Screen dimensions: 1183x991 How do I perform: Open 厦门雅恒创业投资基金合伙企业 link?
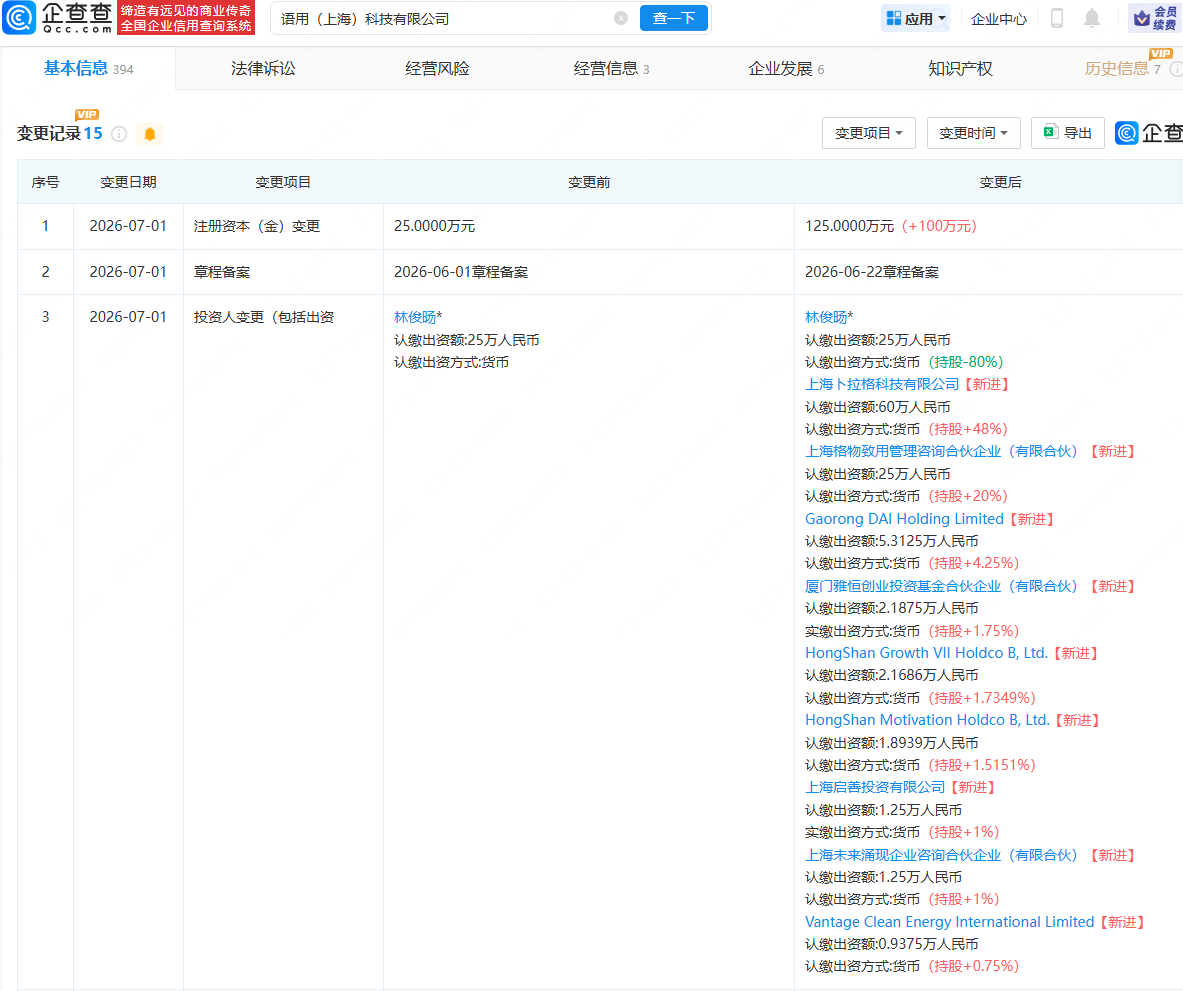[x=941, y=586]
